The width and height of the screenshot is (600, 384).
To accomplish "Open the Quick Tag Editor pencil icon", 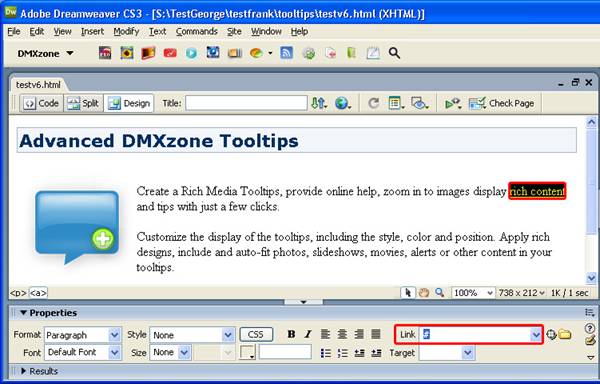I will [x=590, y=340].
